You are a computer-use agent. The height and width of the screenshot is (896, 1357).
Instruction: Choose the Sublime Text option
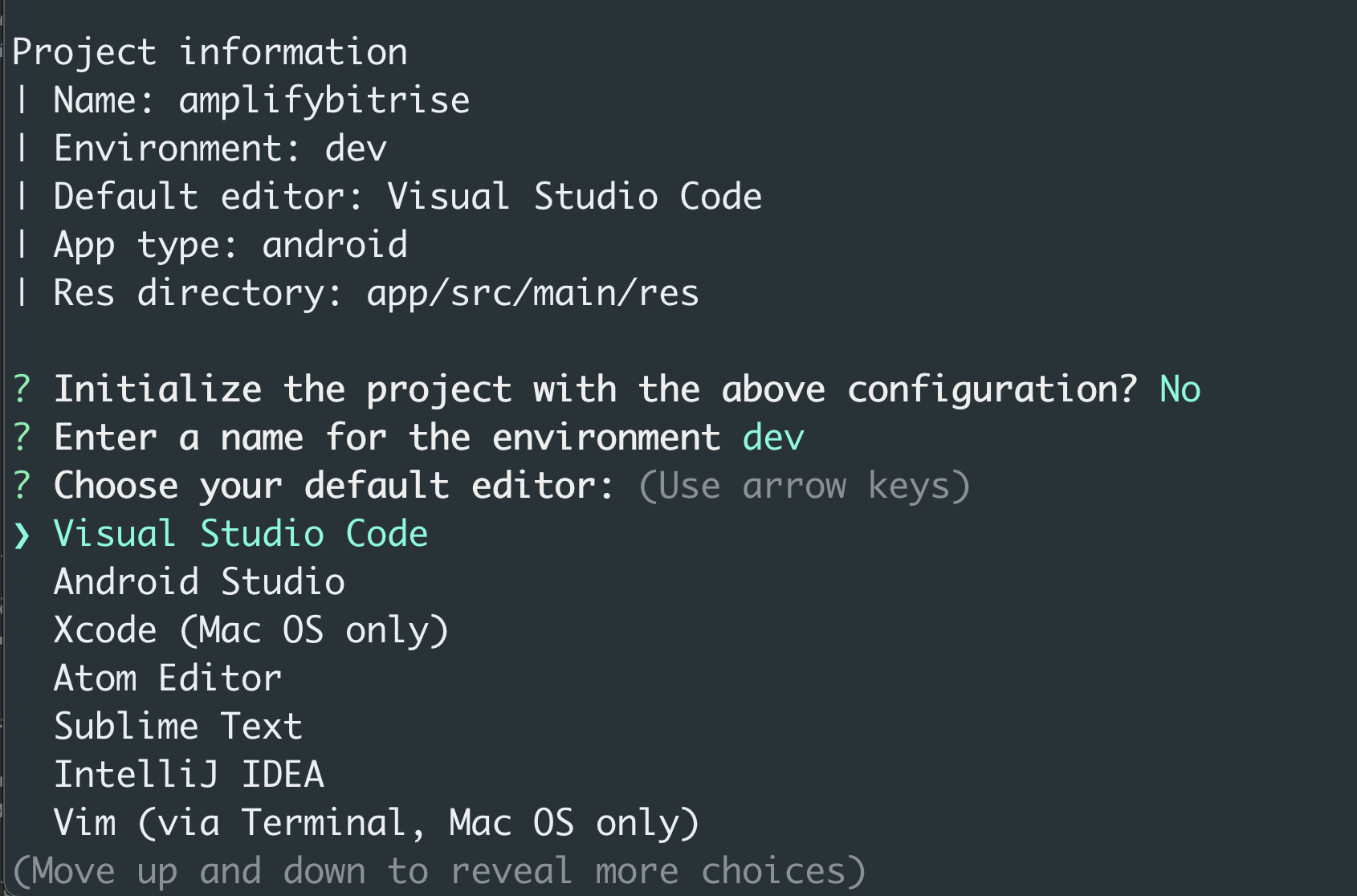178,727
